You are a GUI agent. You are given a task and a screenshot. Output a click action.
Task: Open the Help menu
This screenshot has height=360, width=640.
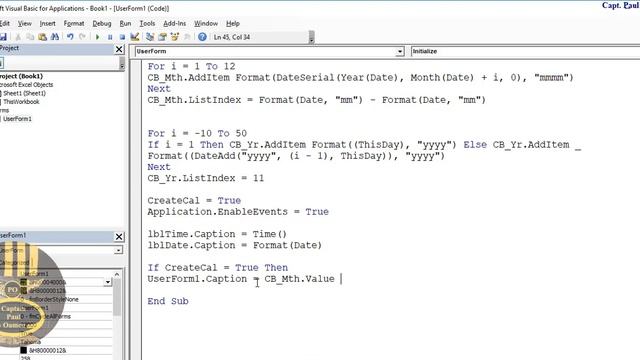click(233, 24)
